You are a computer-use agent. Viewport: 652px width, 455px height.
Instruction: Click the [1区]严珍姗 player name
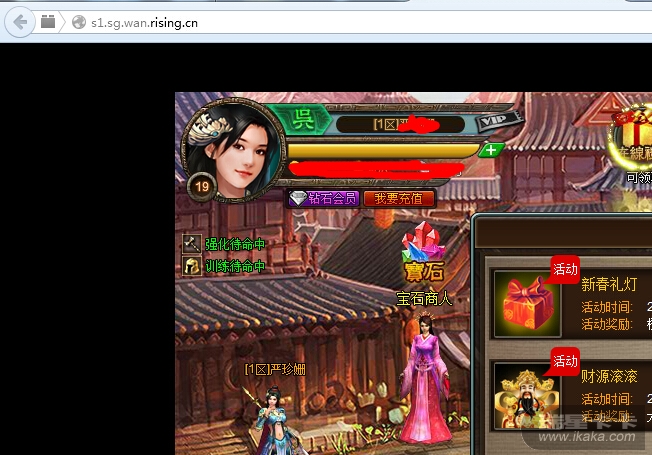click(x=275, y=369)
